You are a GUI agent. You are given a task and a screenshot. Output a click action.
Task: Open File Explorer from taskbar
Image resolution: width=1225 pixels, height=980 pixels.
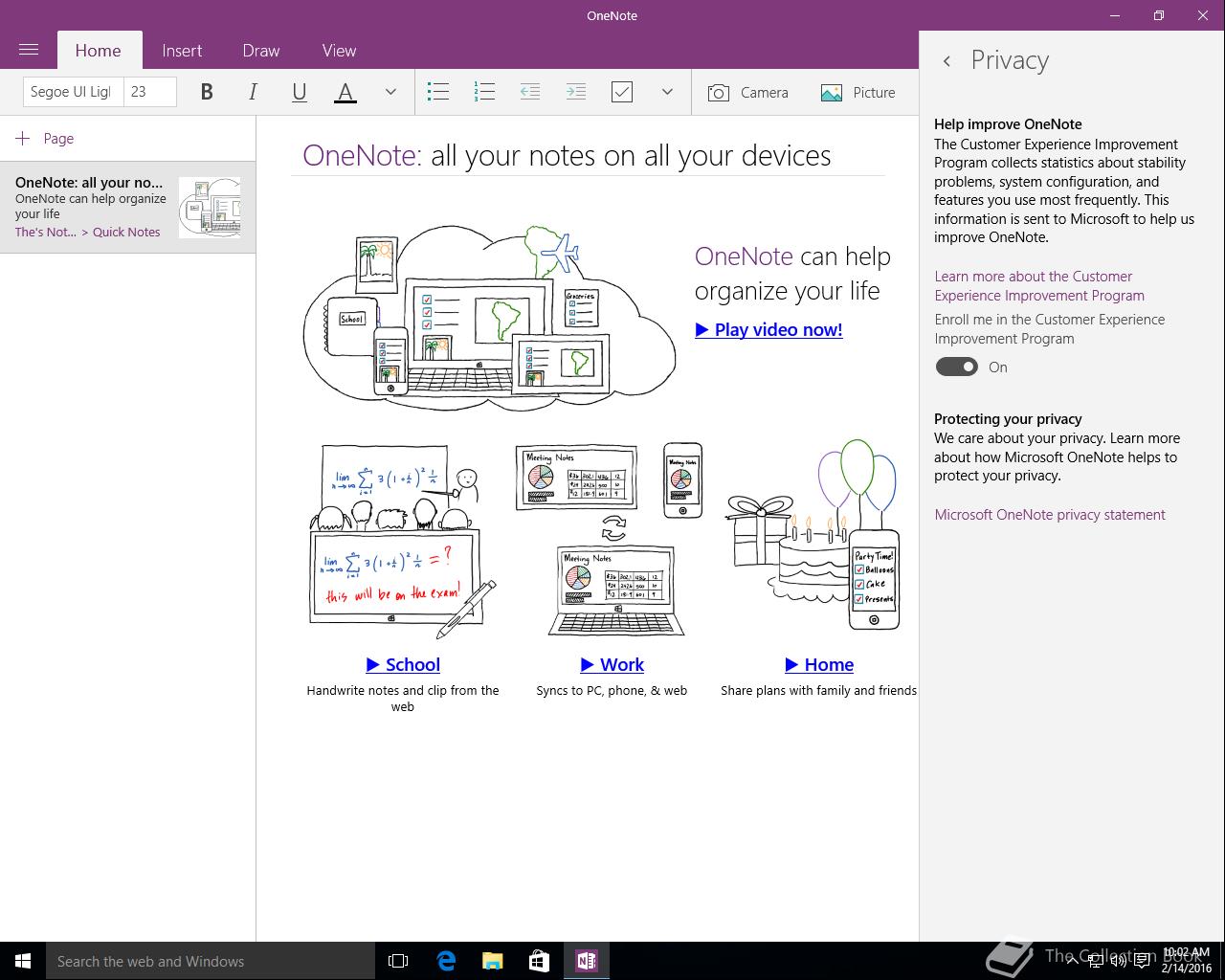click(492, 961)
